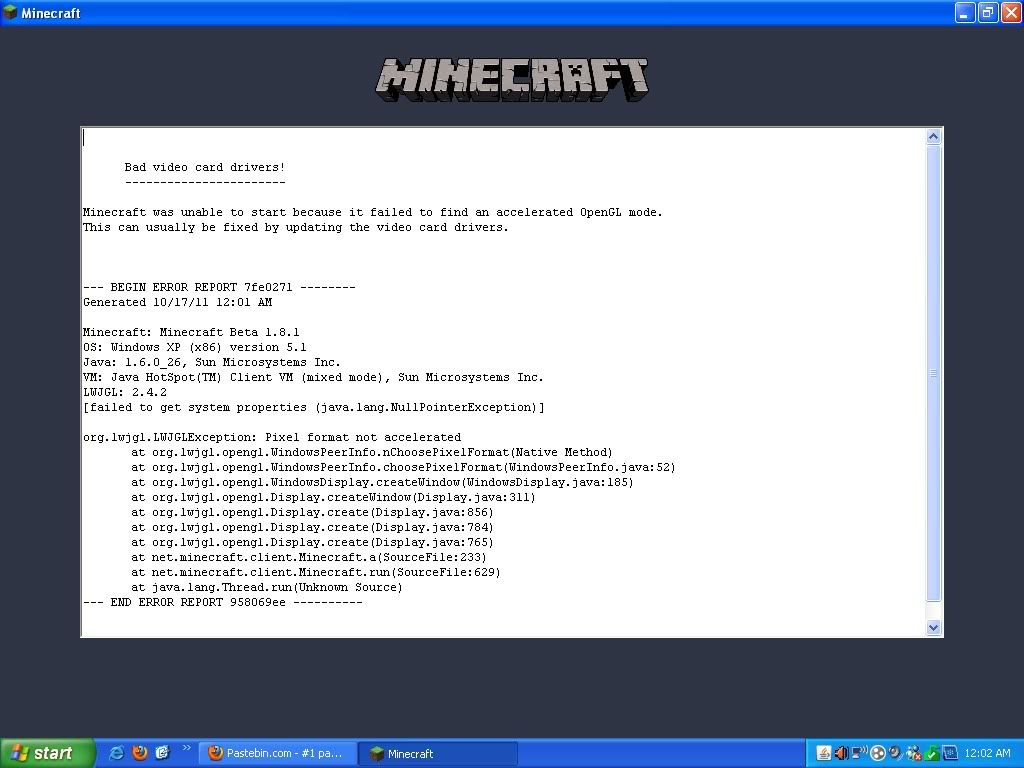The image size is (1024, 768).
Task: Click the system clock showing 12:02 AM
Action: (x=987, y=753)
